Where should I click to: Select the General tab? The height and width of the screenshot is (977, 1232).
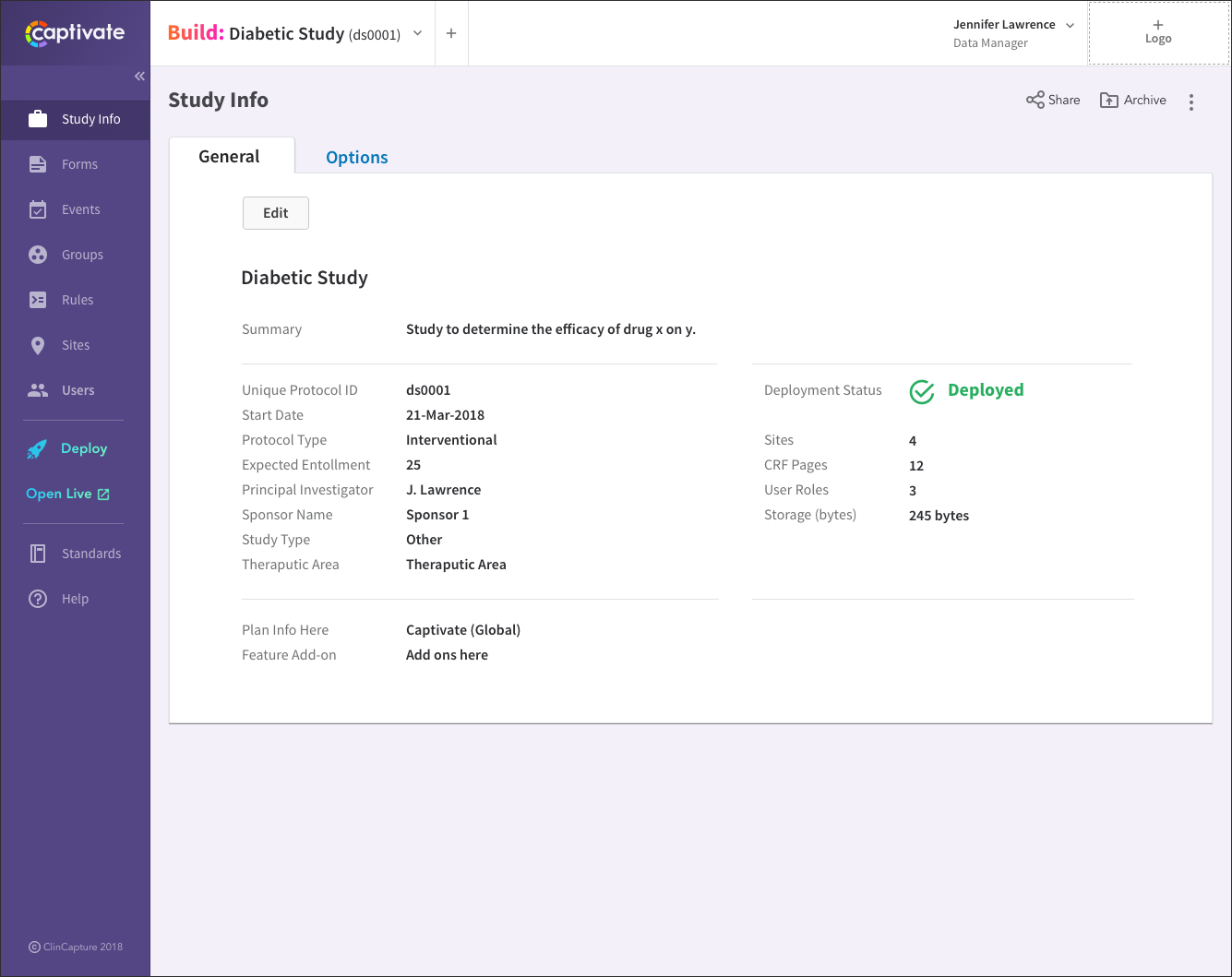[230, 156]
